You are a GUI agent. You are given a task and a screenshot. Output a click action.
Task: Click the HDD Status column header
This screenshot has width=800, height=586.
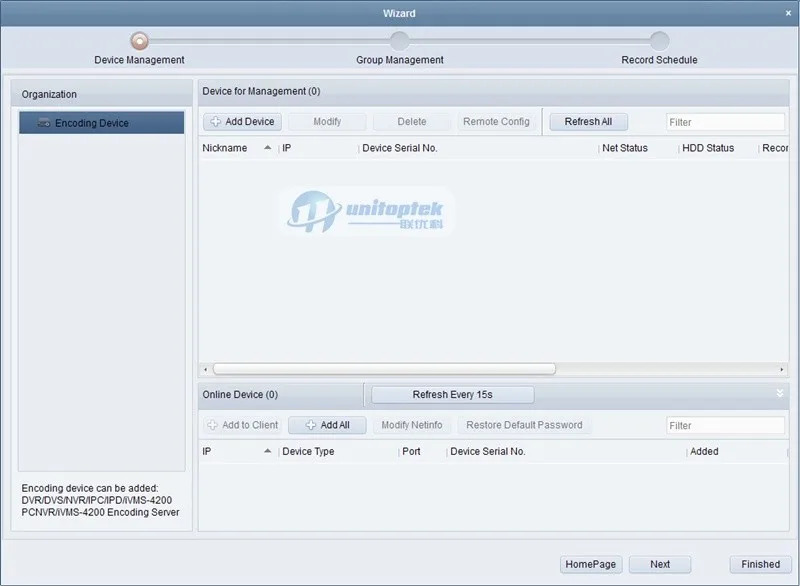click(x=718, y=148)
